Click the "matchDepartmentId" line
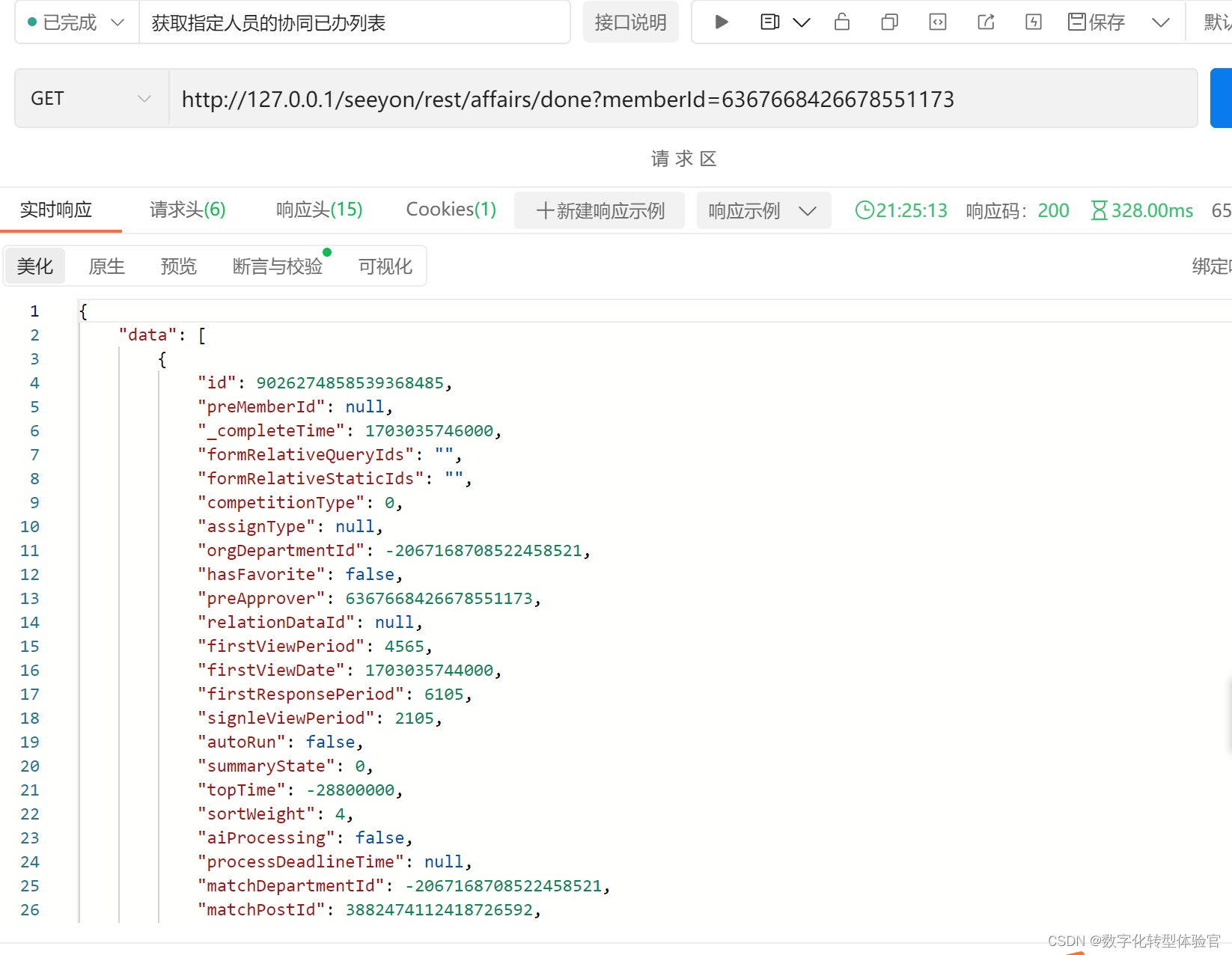This screenshot has height=955, width=1232. pos(404,885)
